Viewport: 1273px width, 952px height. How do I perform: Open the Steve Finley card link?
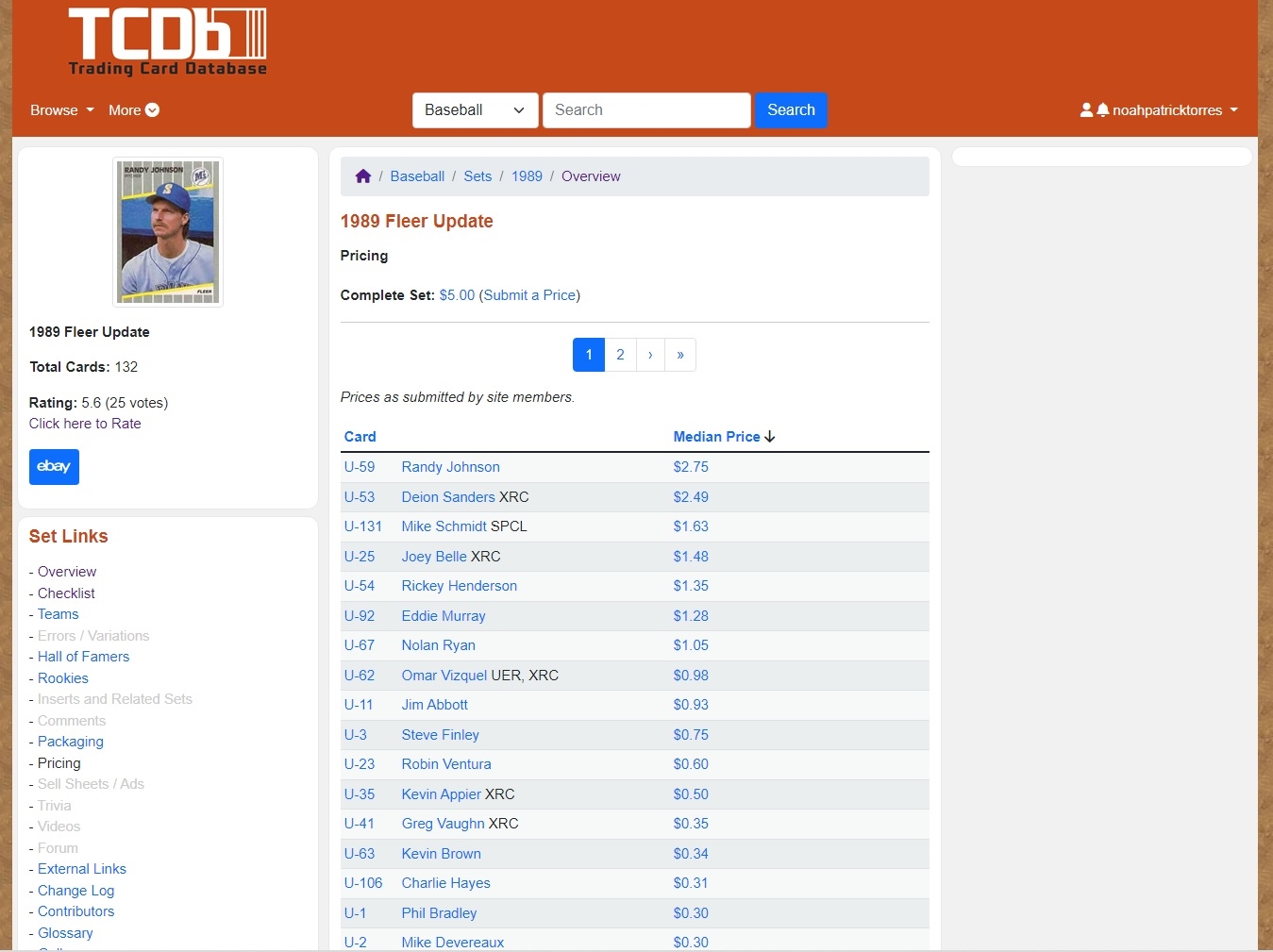[x=441, y=735]
